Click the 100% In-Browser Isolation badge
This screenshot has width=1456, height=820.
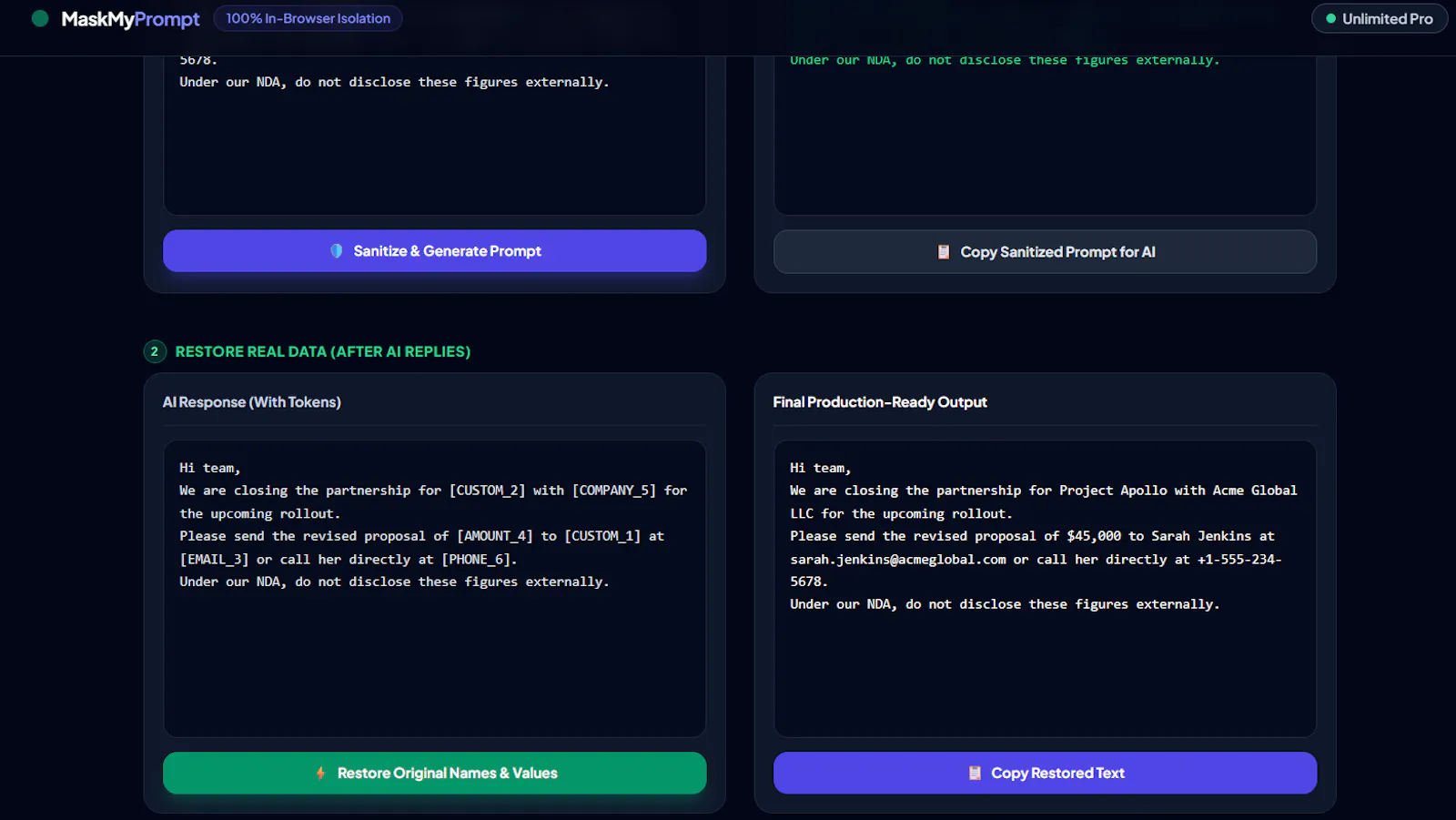[x=308, y=18]
